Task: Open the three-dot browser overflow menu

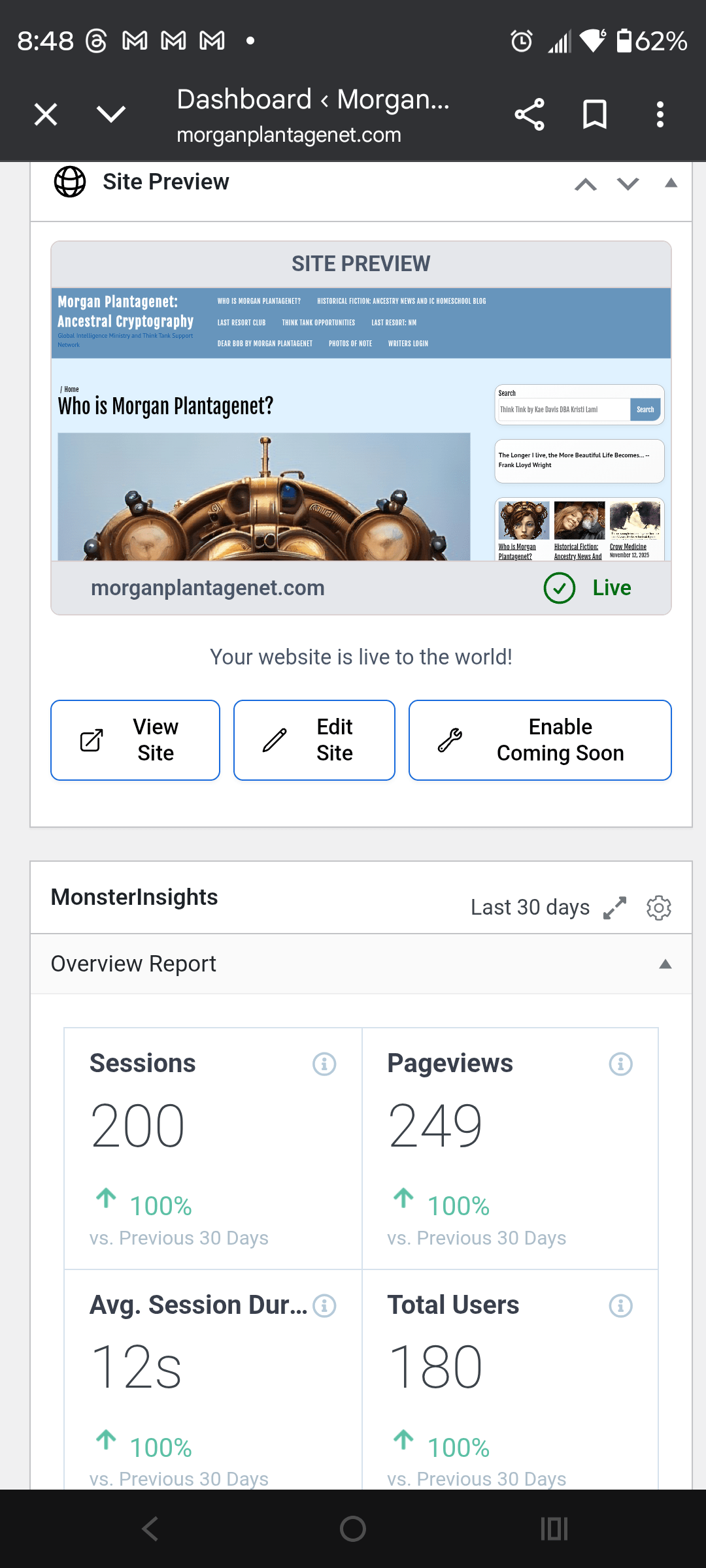Action: (660, 115)
